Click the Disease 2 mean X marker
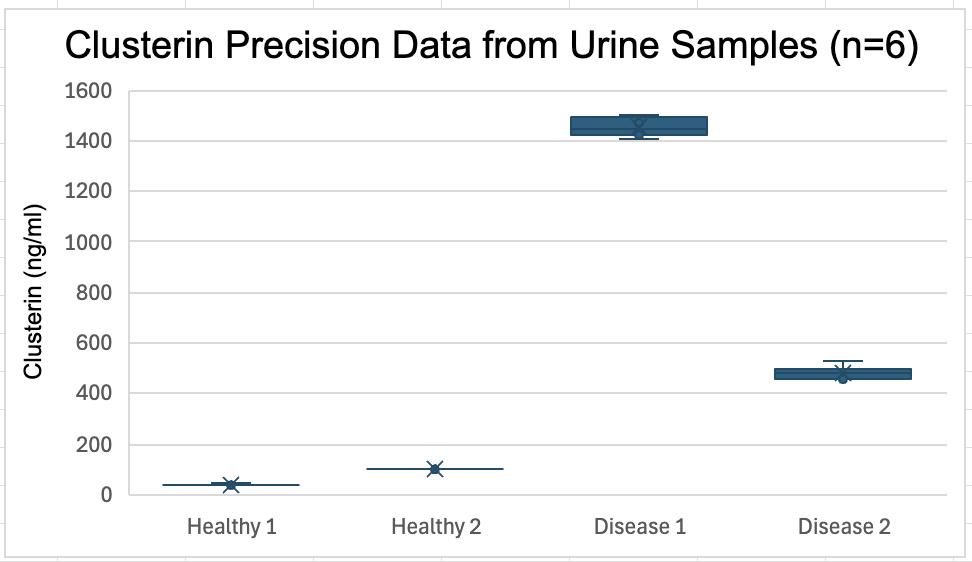This screenshot has width=972, height=562. [843, 373]
